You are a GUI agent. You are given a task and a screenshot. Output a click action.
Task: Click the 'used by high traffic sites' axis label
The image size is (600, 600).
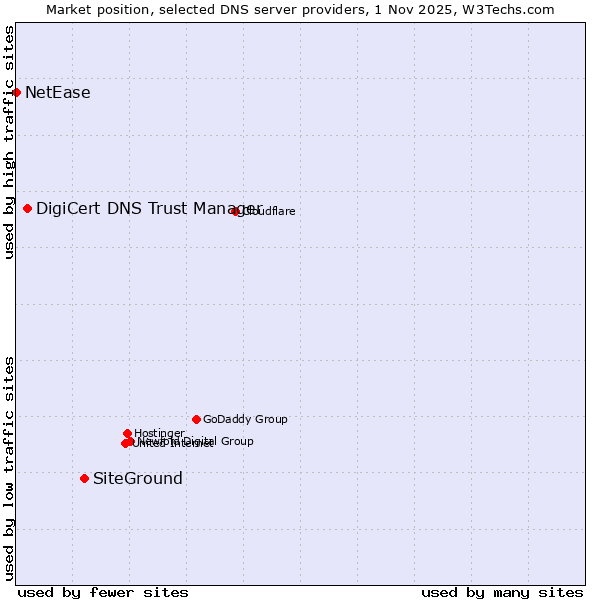coord(9,143)
